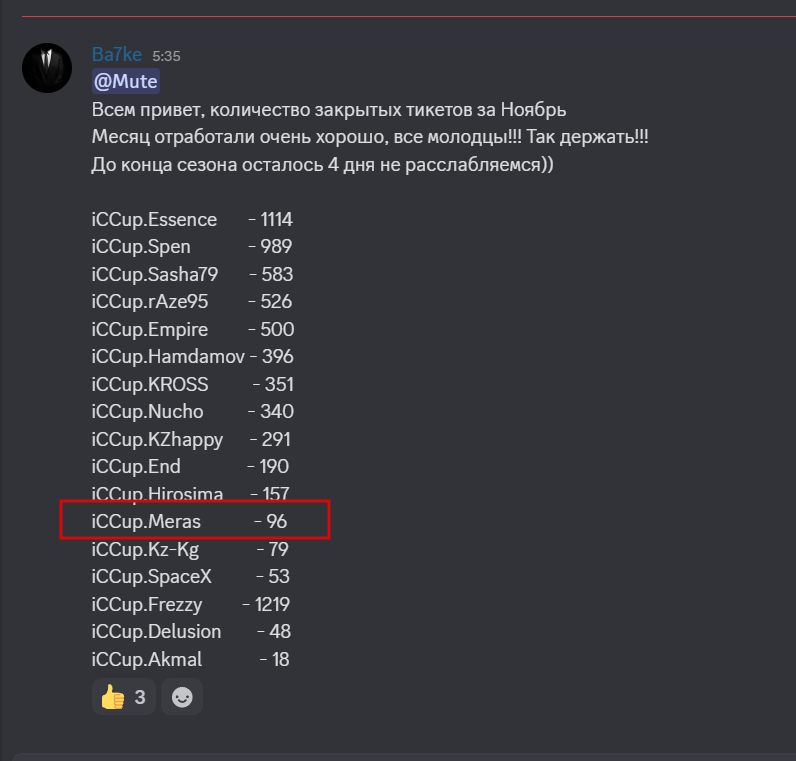Open the Ba7ke username profile
Screen dimensions: 796x761
(x=117, y=55)
